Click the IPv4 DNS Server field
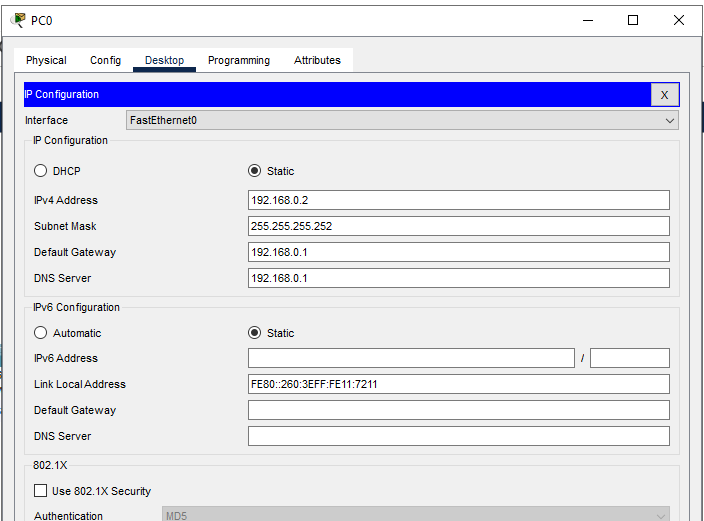 click(458, 278)
